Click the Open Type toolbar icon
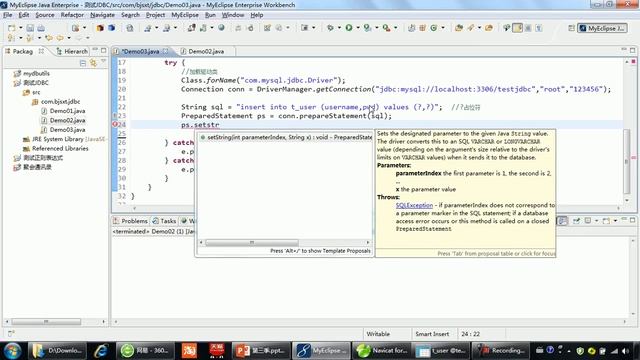 (x=459, y=28)
